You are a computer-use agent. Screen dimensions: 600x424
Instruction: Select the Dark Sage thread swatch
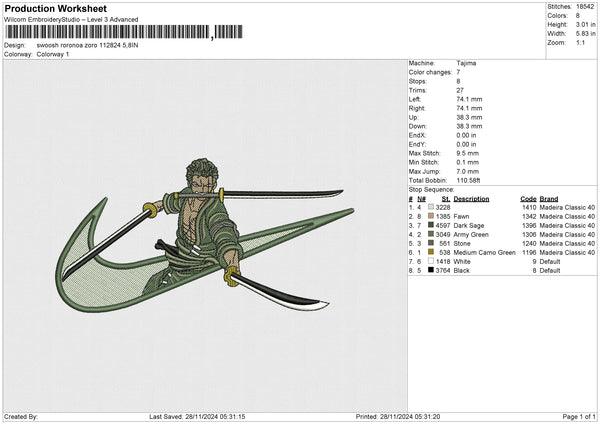click(430, 225)
